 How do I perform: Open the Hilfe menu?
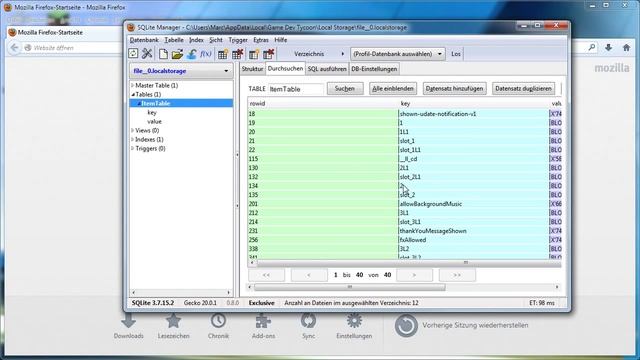pyautogui.click(x=281, y=40)
